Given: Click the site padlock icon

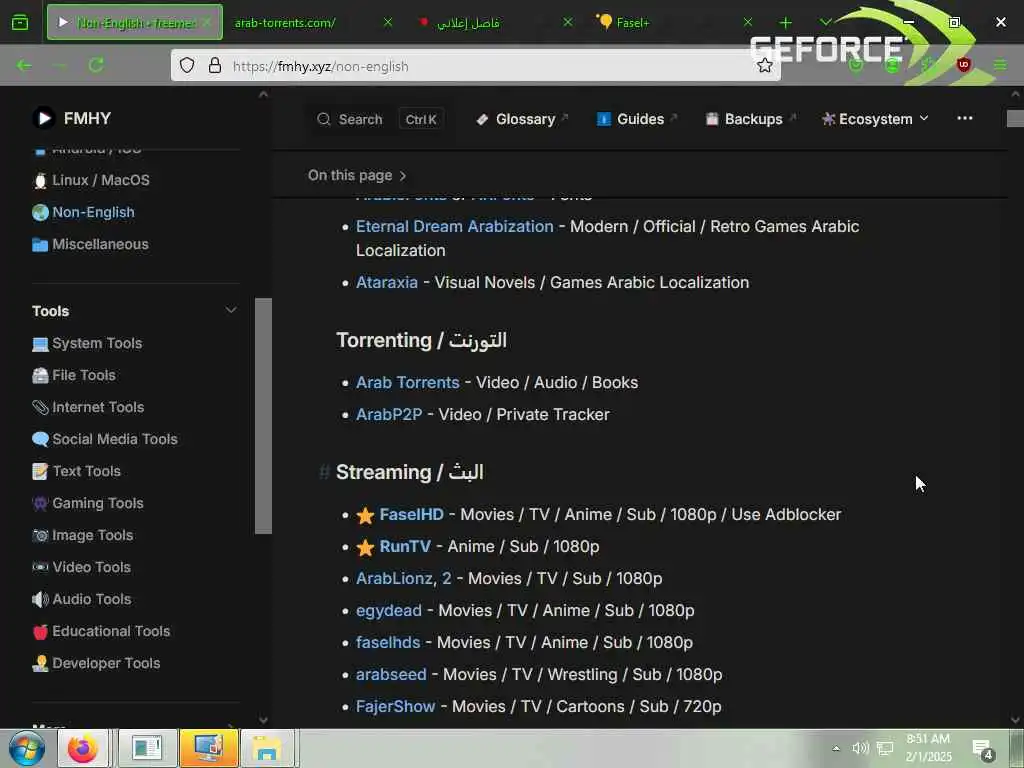Looking at the screenshot, I should tap(215, 65).
